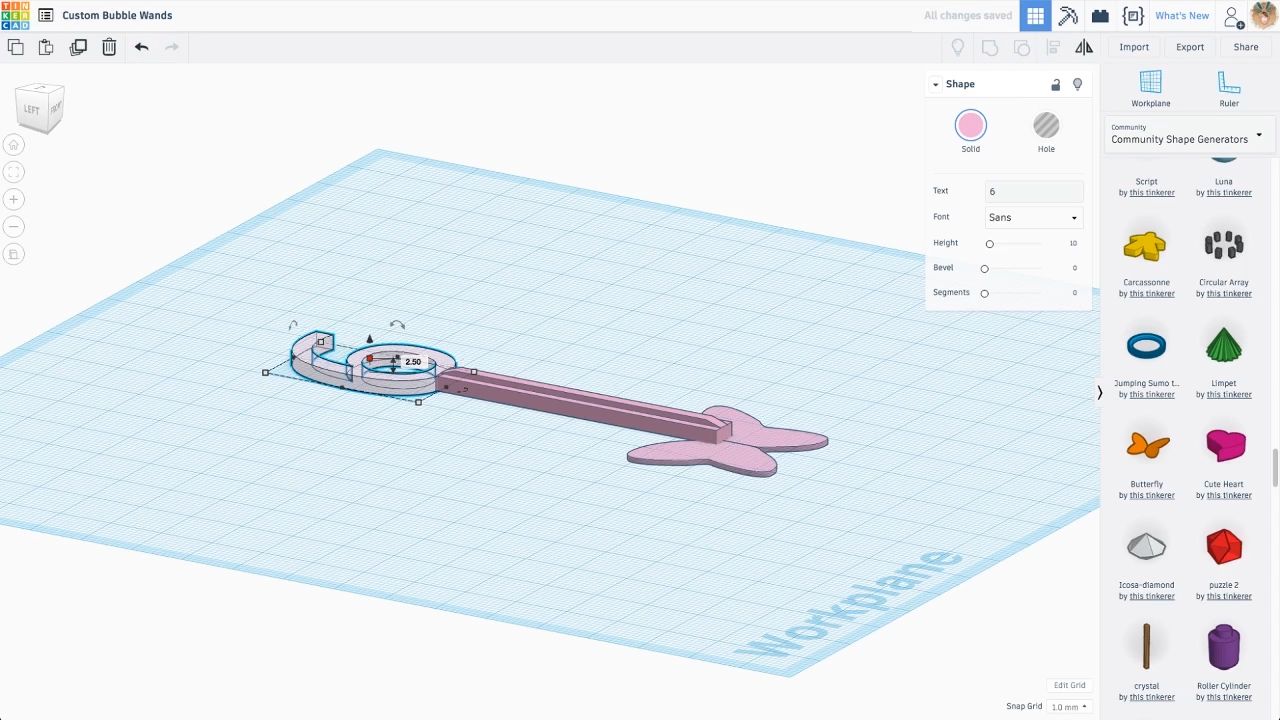Select the Butterfly shape generator
Image resolution: width=1280 pixels, height=720 pixels.
point(1146,446)
